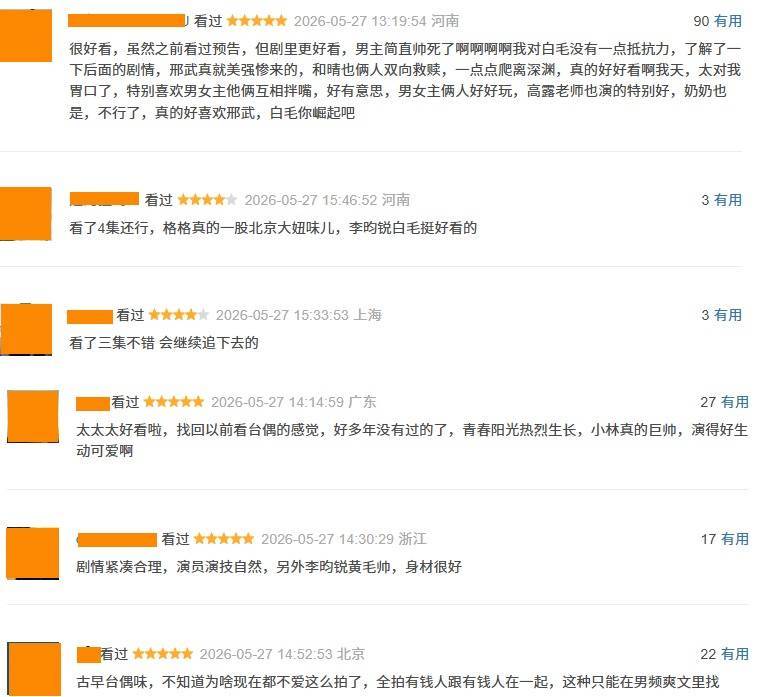Open the 上海 reviewer's avatar

point(26,330)
